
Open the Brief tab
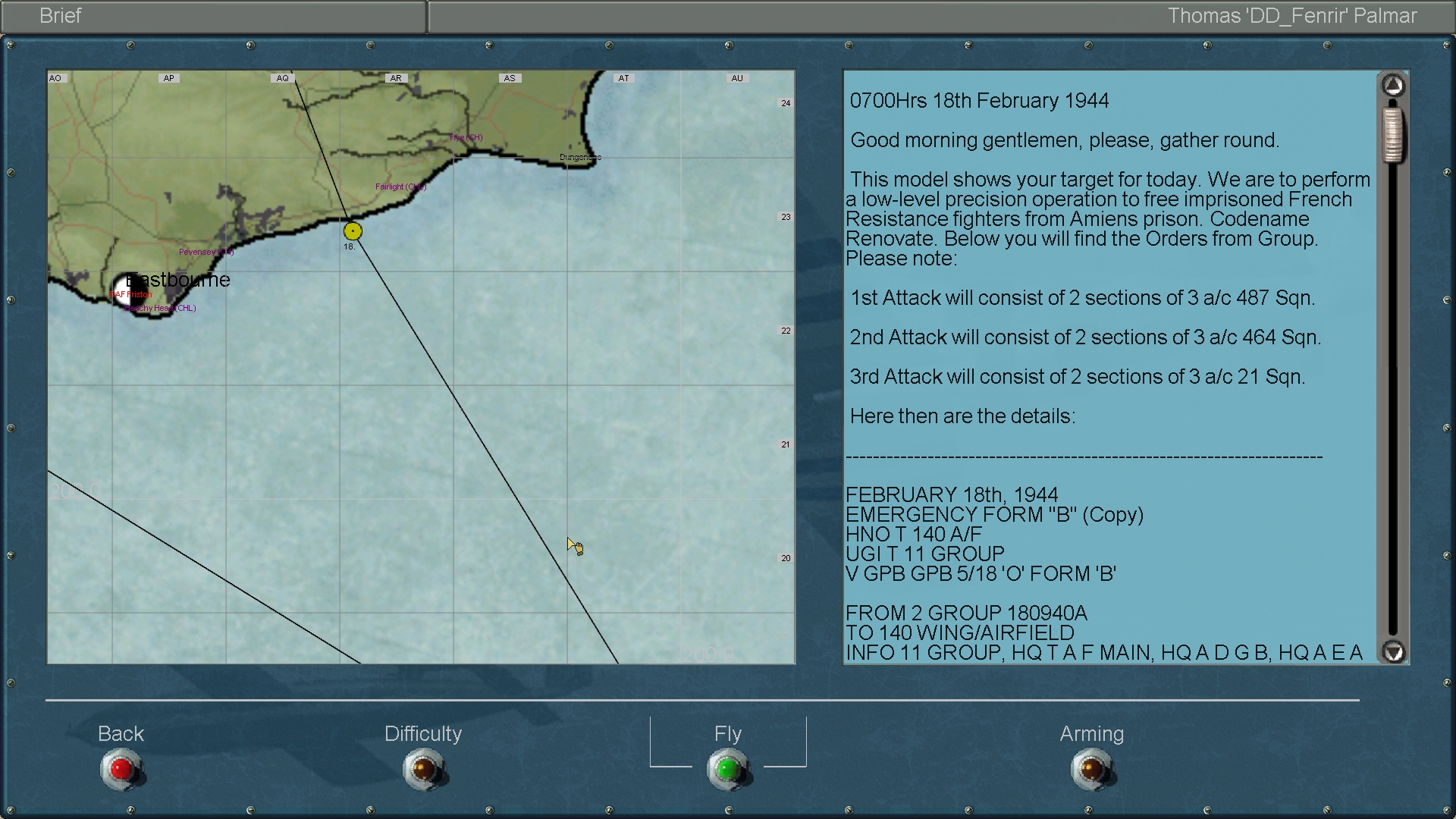tap(61, 16)
